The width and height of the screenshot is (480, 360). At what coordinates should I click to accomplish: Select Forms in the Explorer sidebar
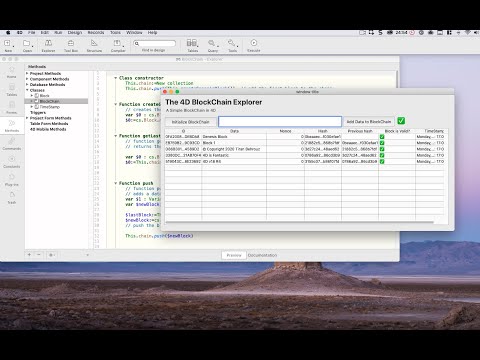coord(12,108)
